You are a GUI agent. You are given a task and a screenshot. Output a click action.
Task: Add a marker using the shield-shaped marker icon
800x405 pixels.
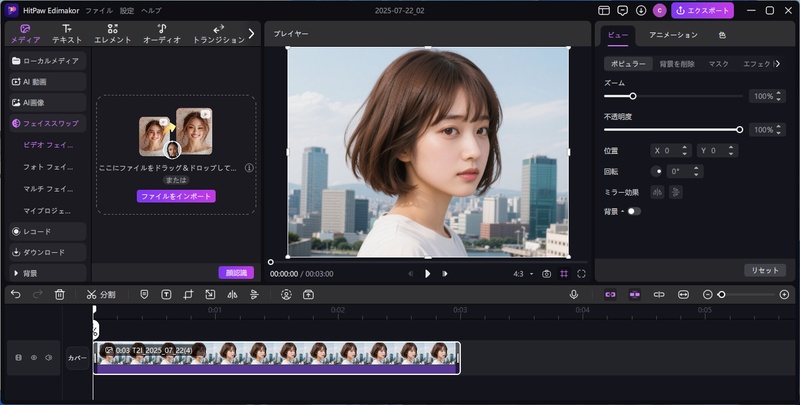pyautogui.click(x=144, y=294)
